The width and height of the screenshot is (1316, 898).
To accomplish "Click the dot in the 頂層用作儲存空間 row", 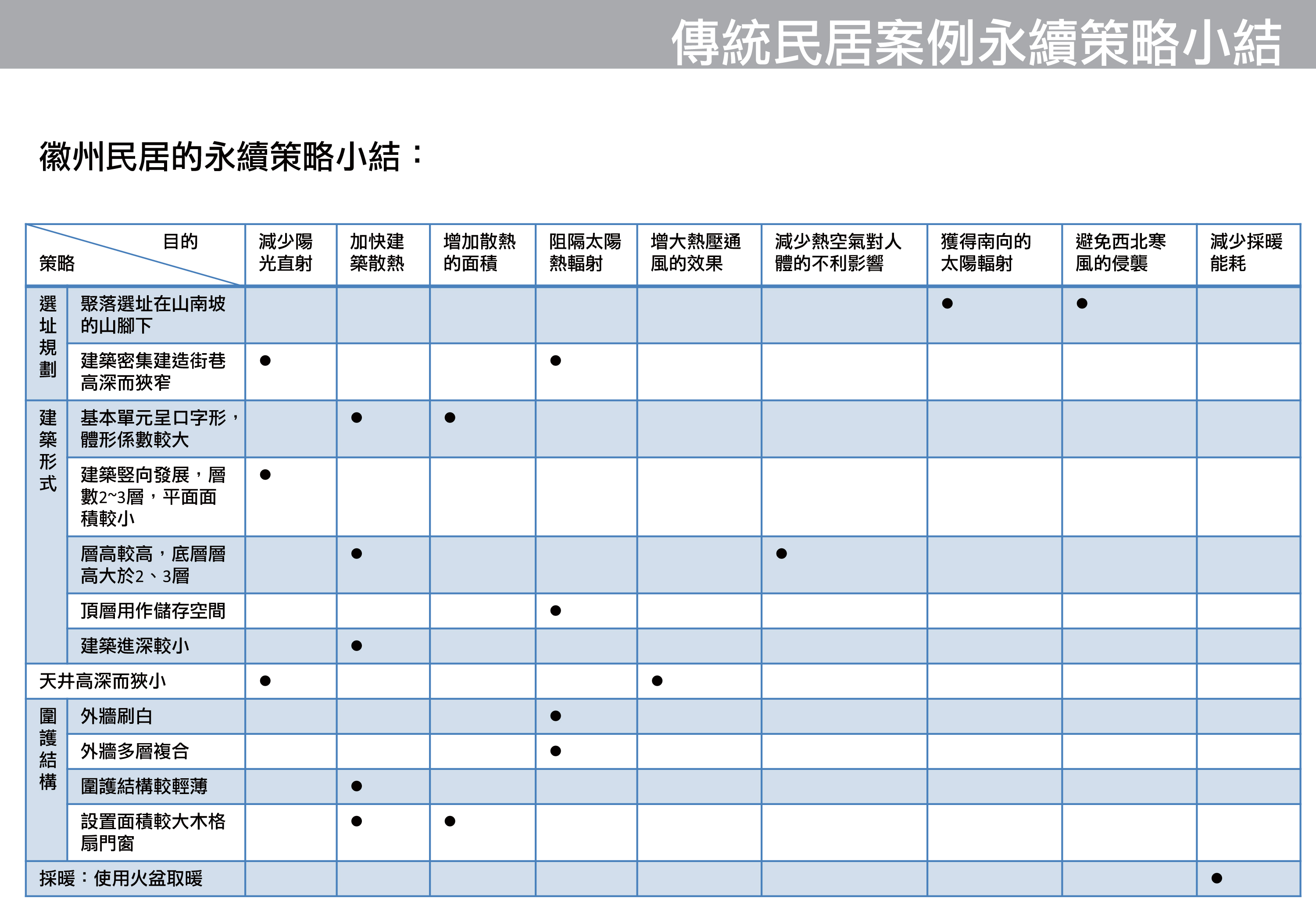I will point(555,610).
